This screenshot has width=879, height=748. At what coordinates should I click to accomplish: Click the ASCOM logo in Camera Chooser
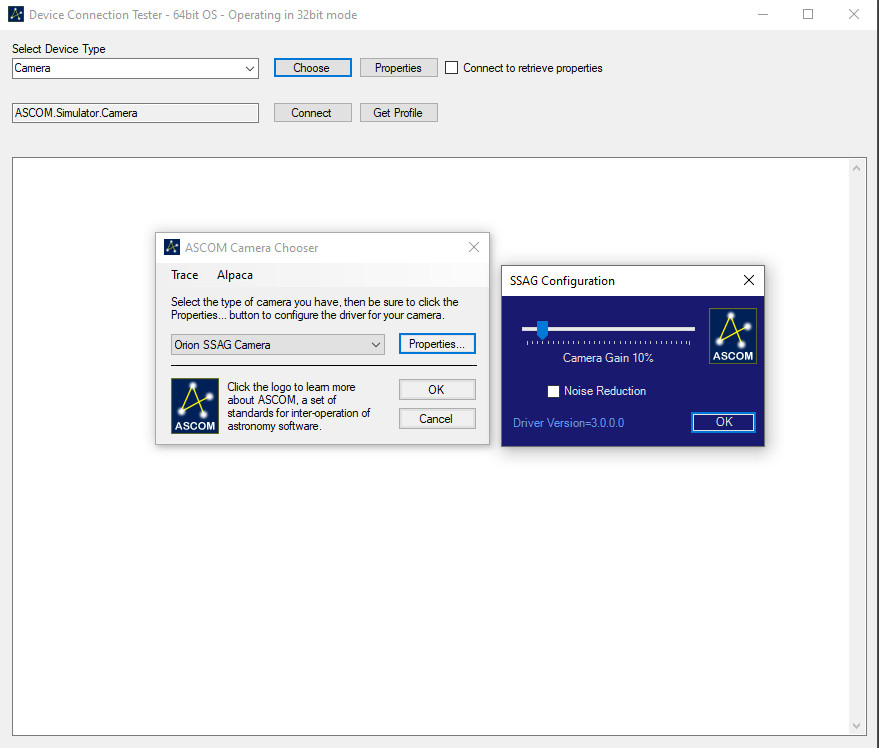195,405
